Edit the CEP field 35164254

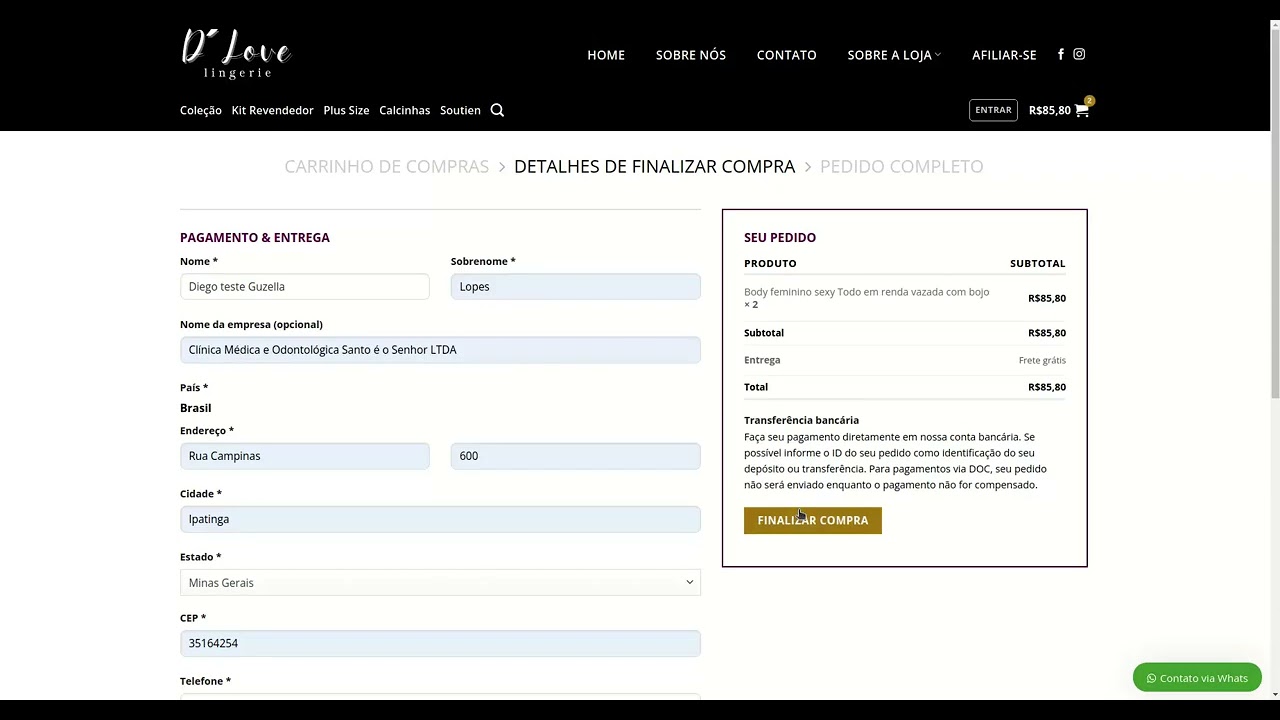click(440, 643)
